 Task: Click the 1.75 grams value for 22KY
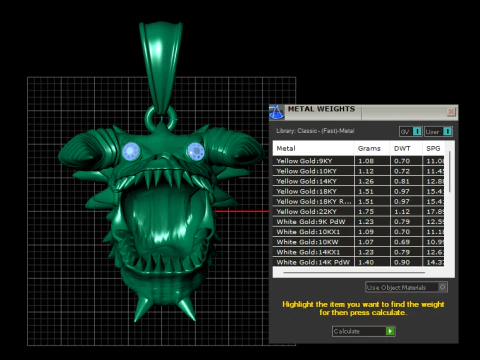point(366,211)
